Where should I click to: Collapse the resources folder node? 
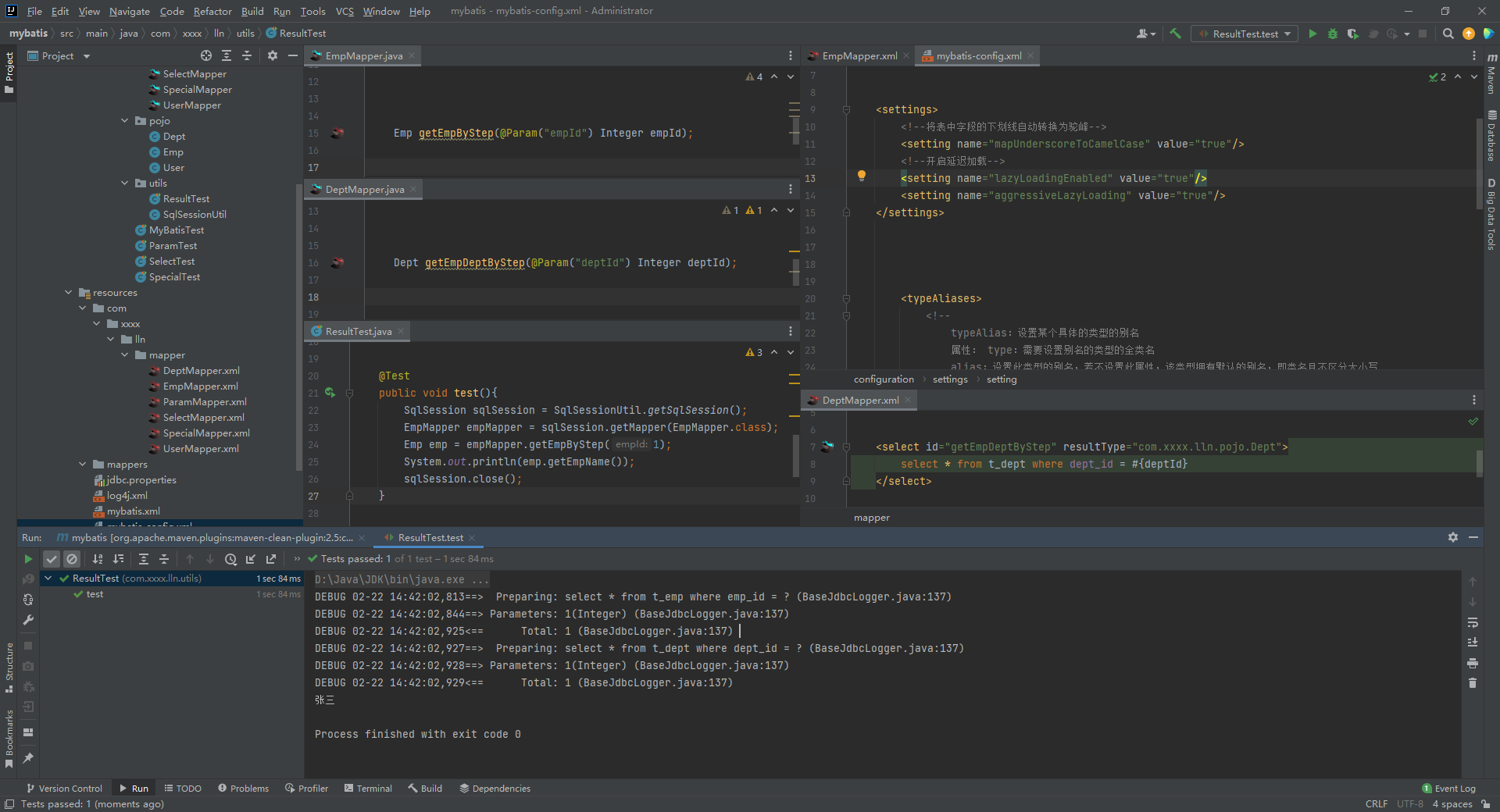69,293
